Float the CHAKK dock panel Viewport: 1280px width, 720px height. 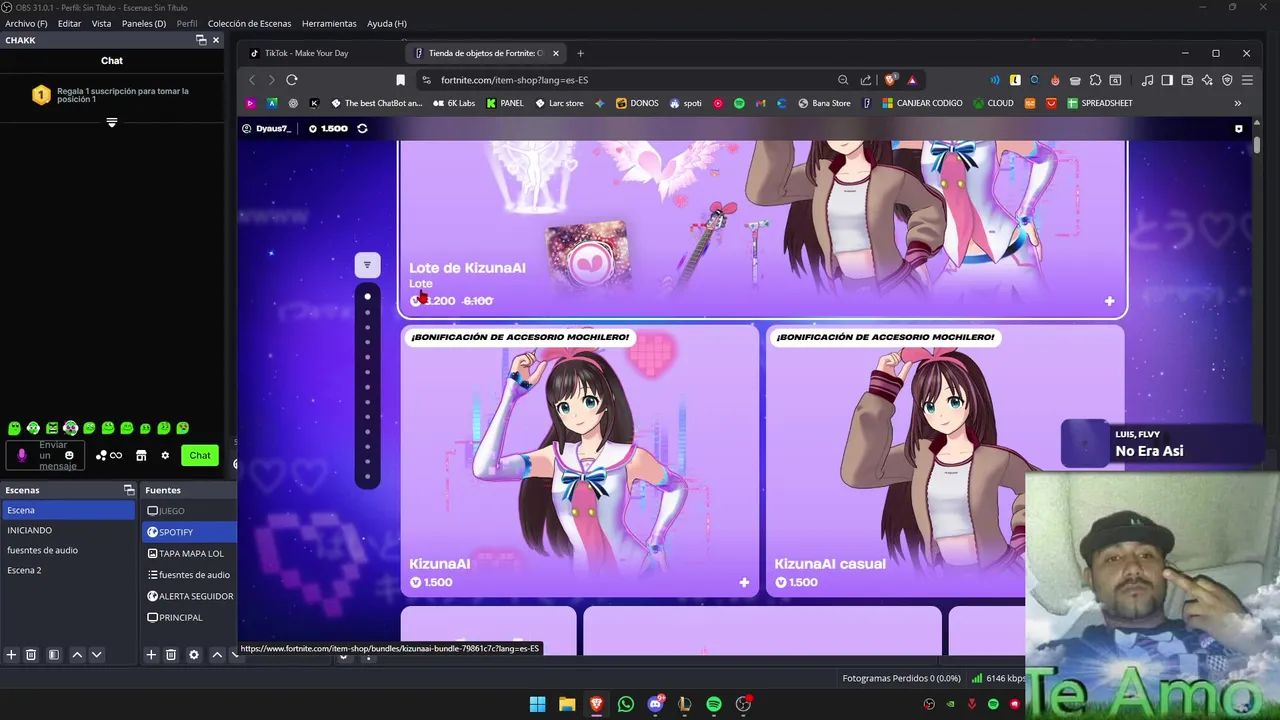tap(201, 40)
